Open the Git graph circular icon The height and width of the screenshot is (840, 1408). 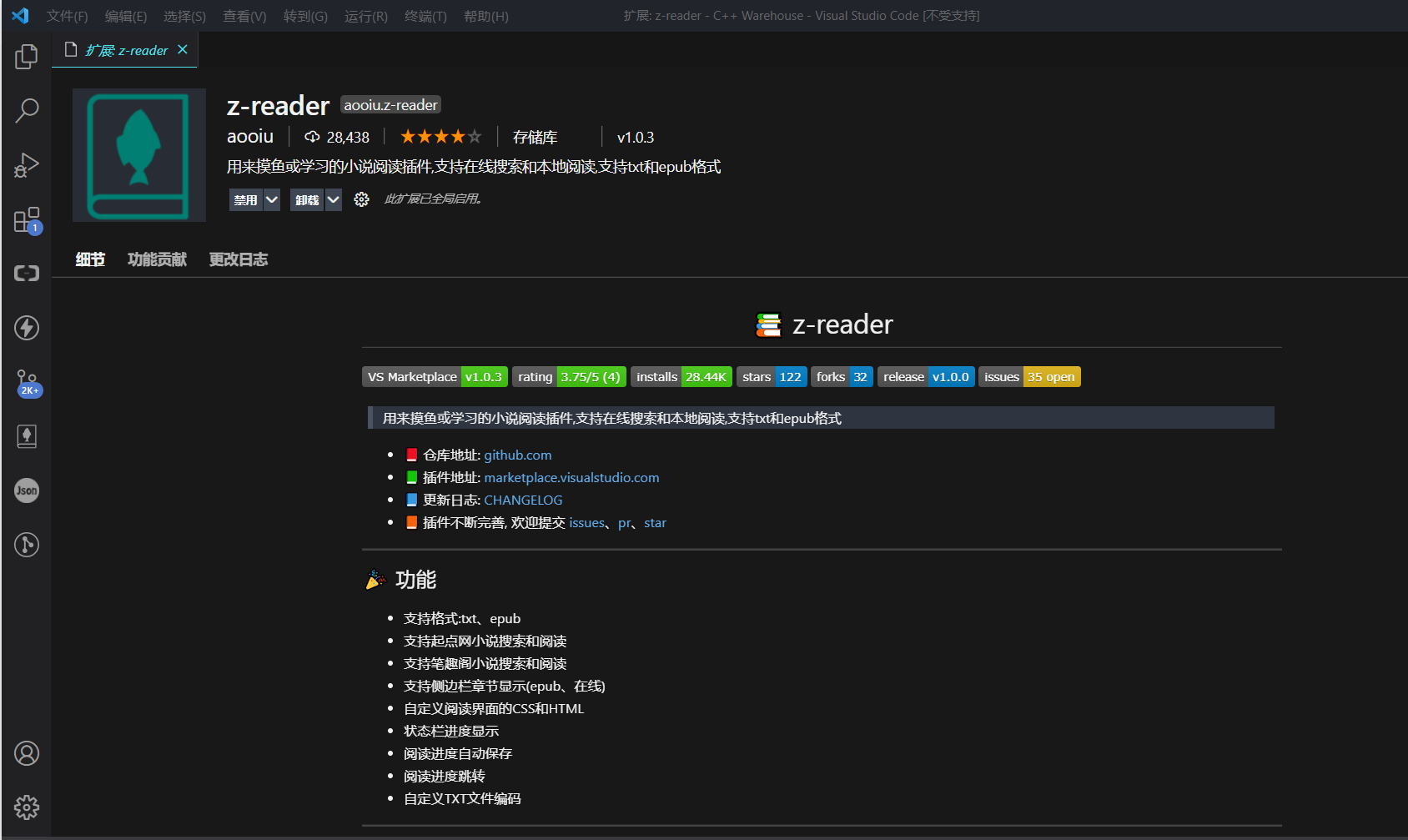pos(27,545)
